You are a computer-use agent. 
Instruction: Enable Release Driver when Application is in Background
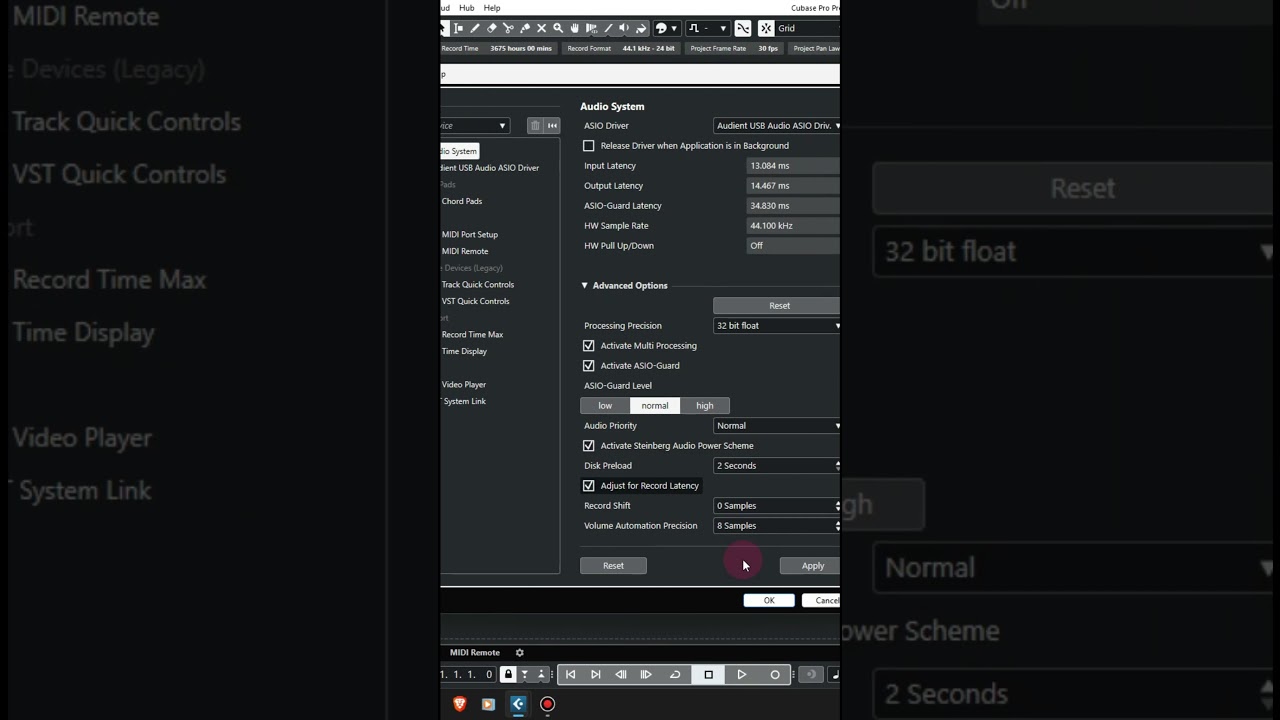589,146
